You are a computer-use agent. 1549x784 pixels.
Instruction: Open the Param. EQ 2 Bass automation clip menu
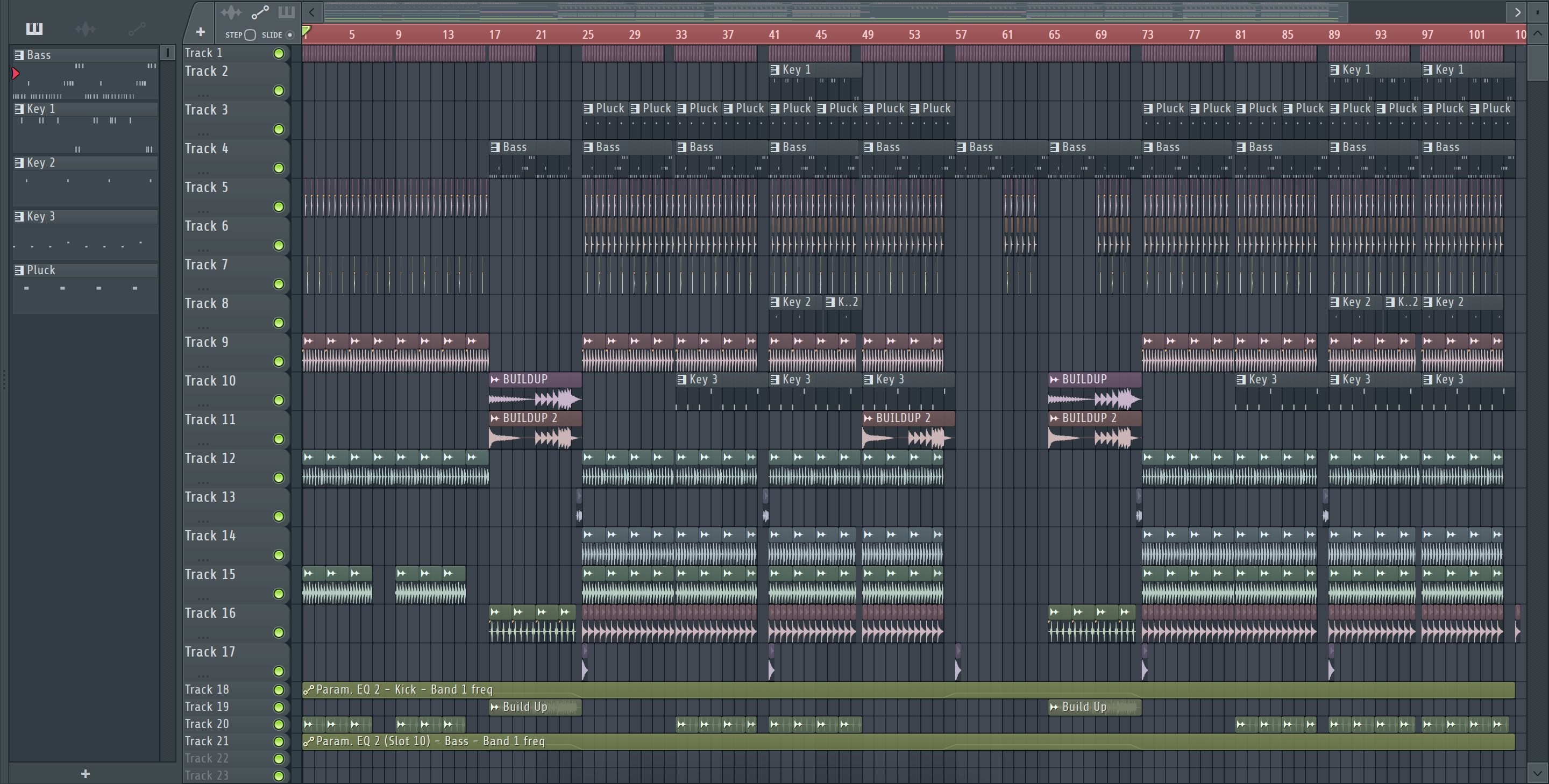309,742
